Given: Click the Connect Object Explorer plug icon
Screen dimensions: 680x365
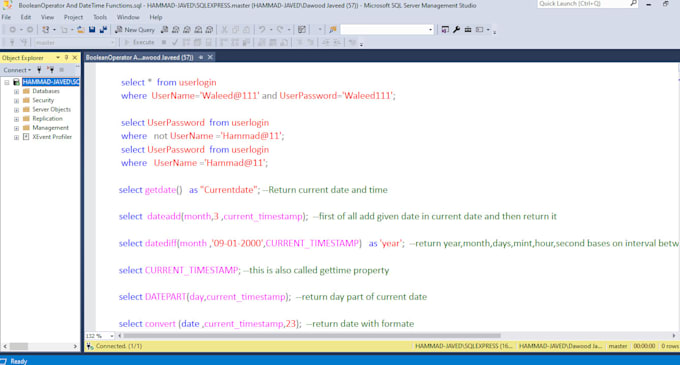Looking at the screenshot, I should point(39,70).
